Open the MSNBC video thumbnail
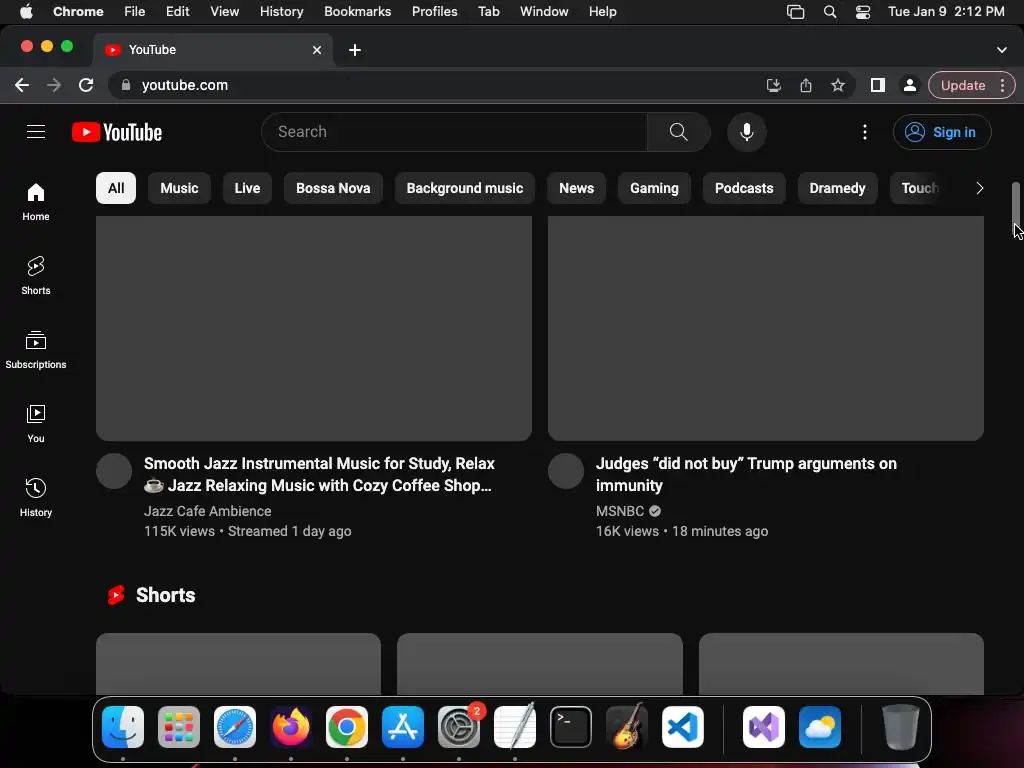1024x768 pixels. 765,328
